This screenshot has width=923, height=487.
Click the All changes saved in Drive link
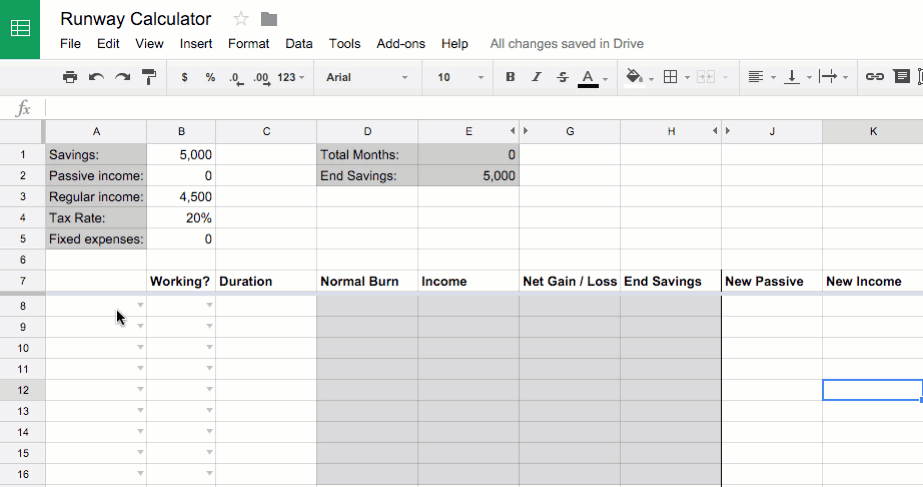click(x=566, y=44)
